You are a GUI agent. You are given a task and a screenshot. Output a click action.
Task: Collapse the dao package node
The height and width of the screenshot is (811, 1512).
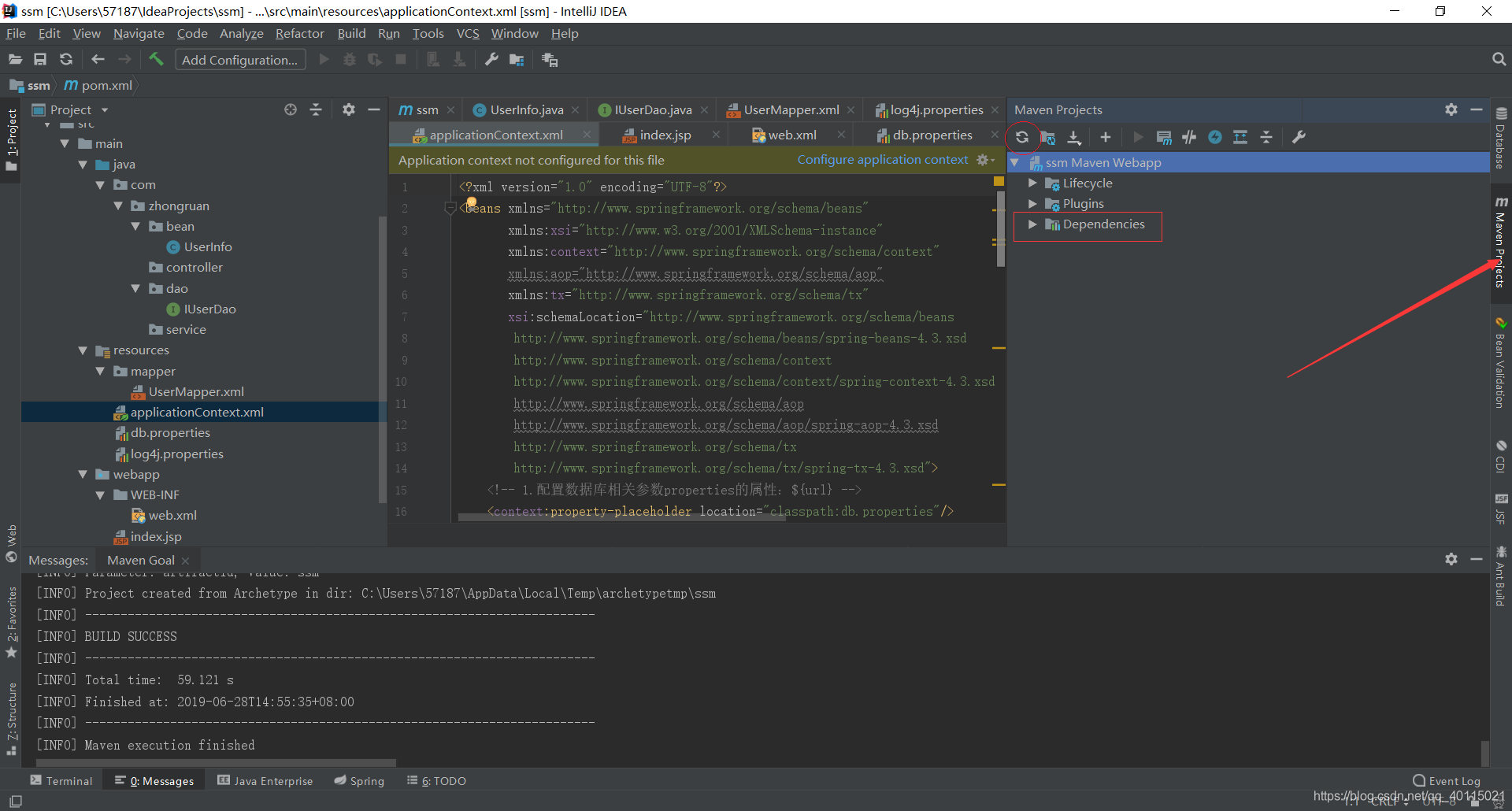coord(135,288)
